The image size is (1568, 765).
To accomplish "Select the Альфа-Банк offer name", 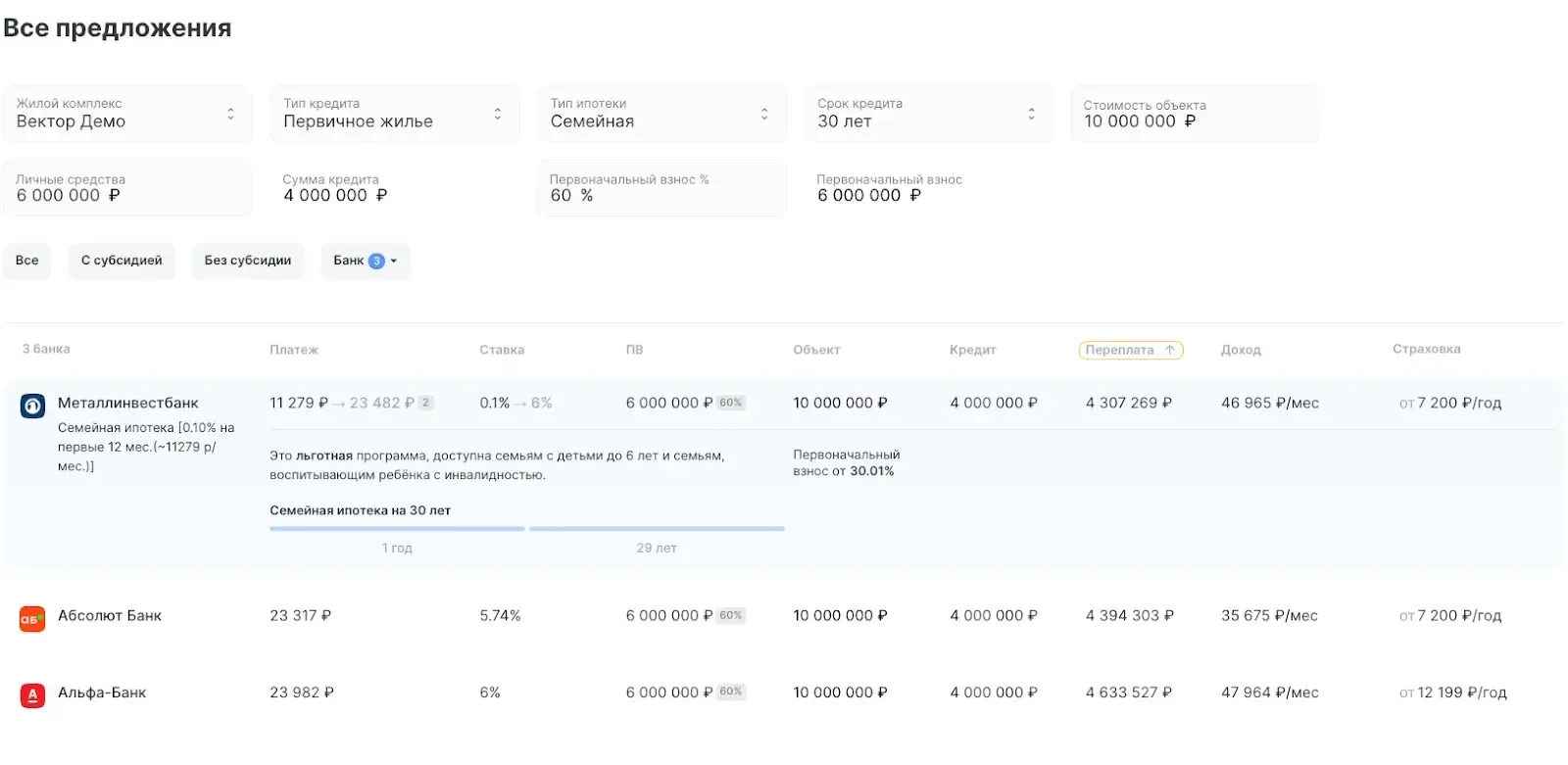I will [x=102, y=693].
